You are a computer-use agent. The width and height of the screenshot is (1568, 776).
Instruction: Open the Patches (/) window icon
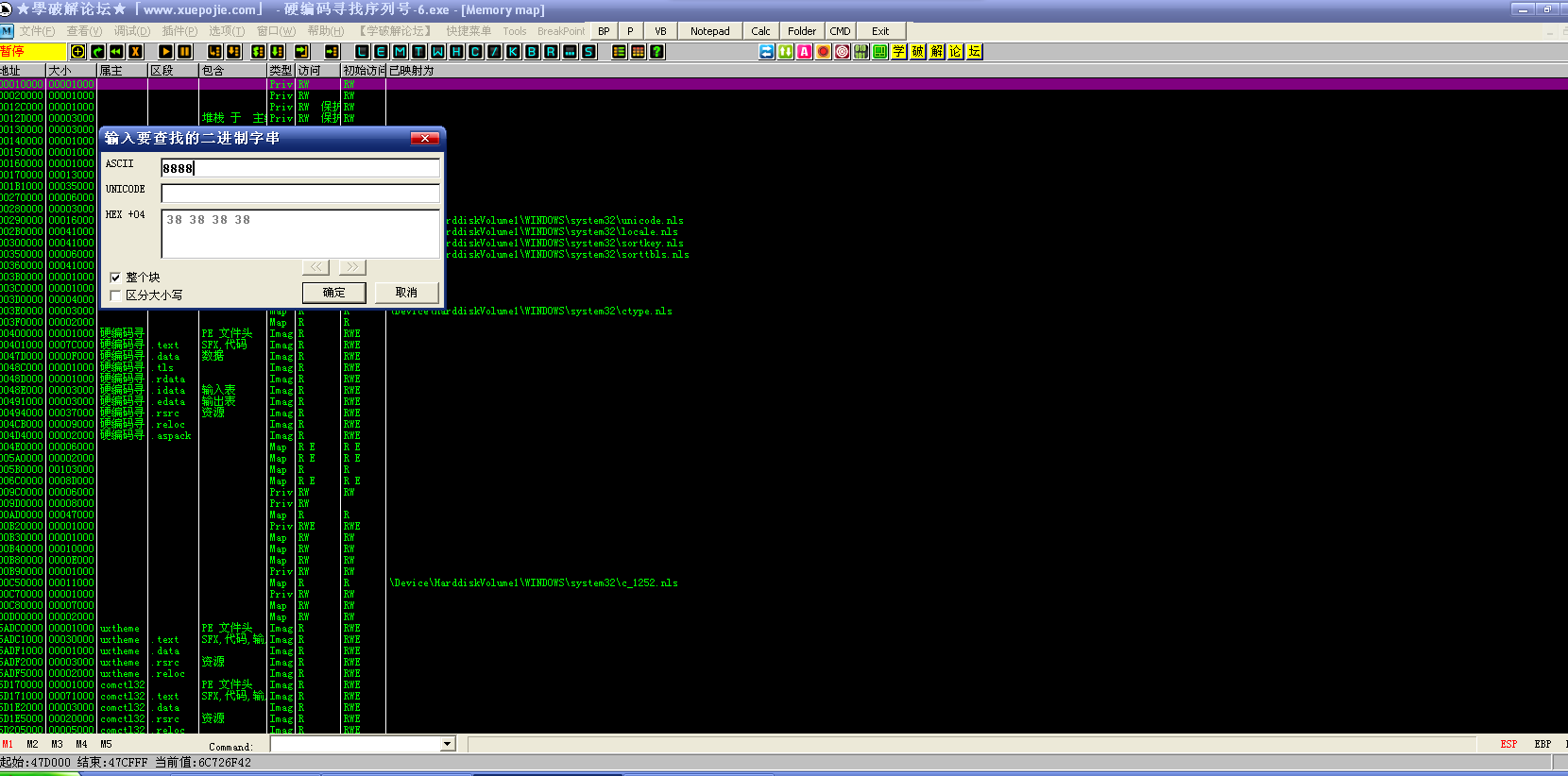494,52
